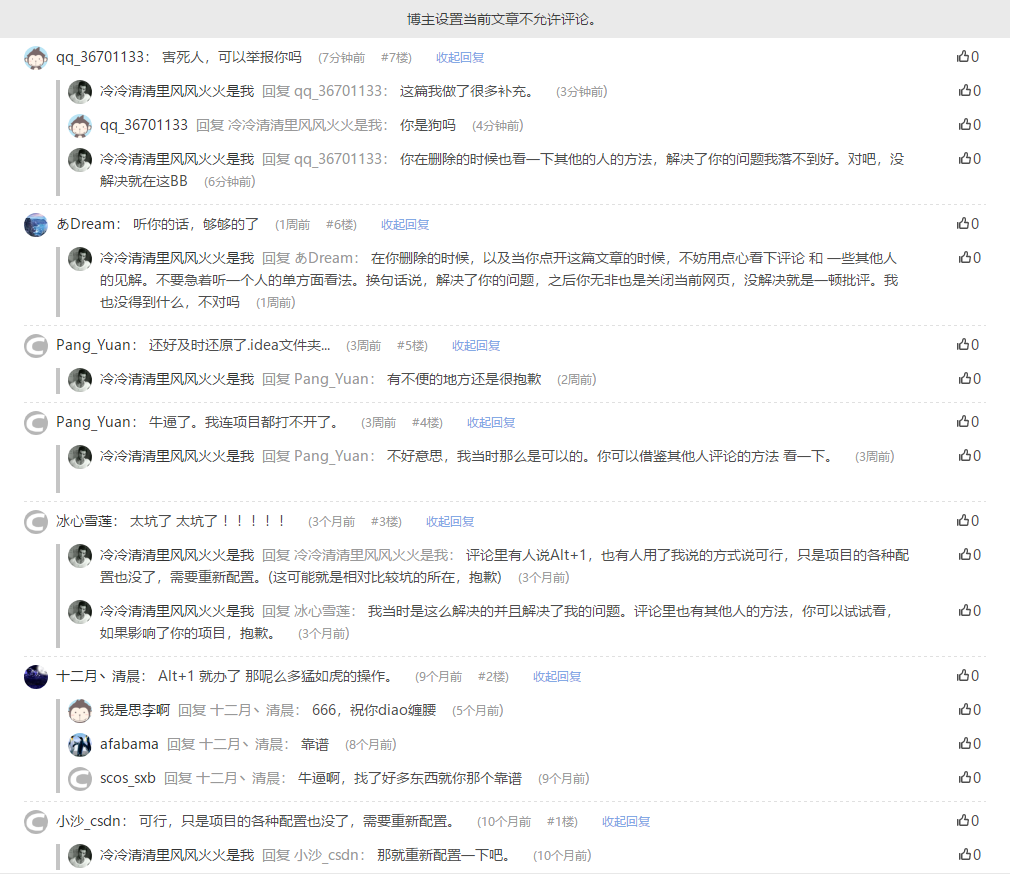Like the reply "这篇我做了很多补充"
This screenshot has width=1010, height=885.
tap(969, 91)
